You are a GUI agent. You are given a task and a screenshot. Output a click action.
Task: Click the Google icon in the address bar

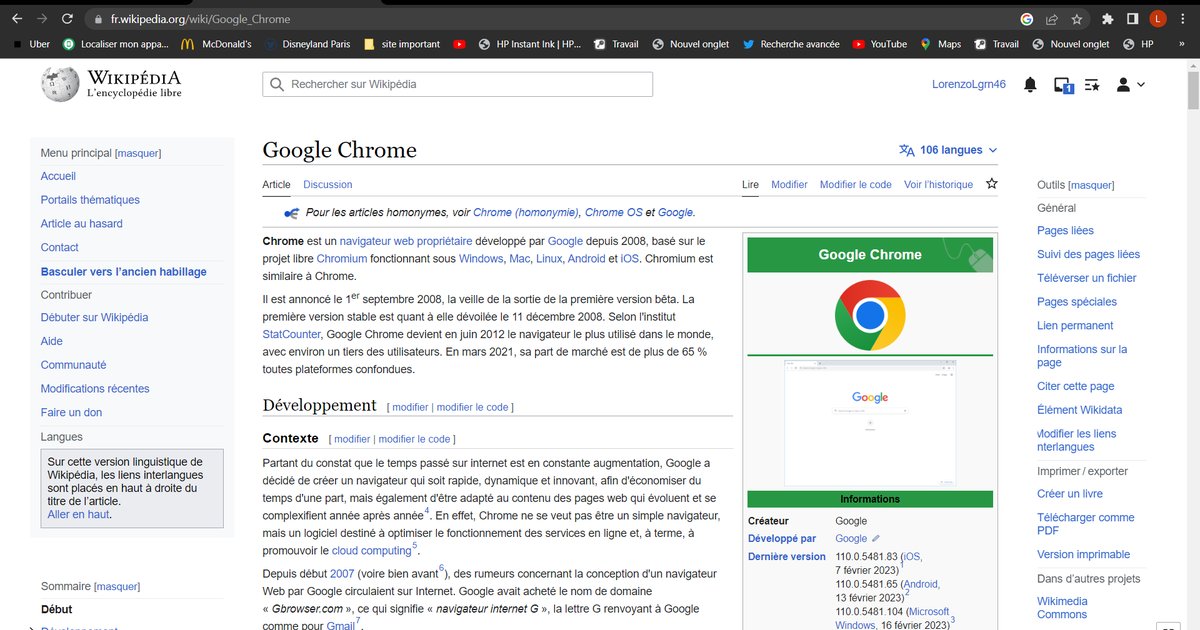tap(1027, 19)
